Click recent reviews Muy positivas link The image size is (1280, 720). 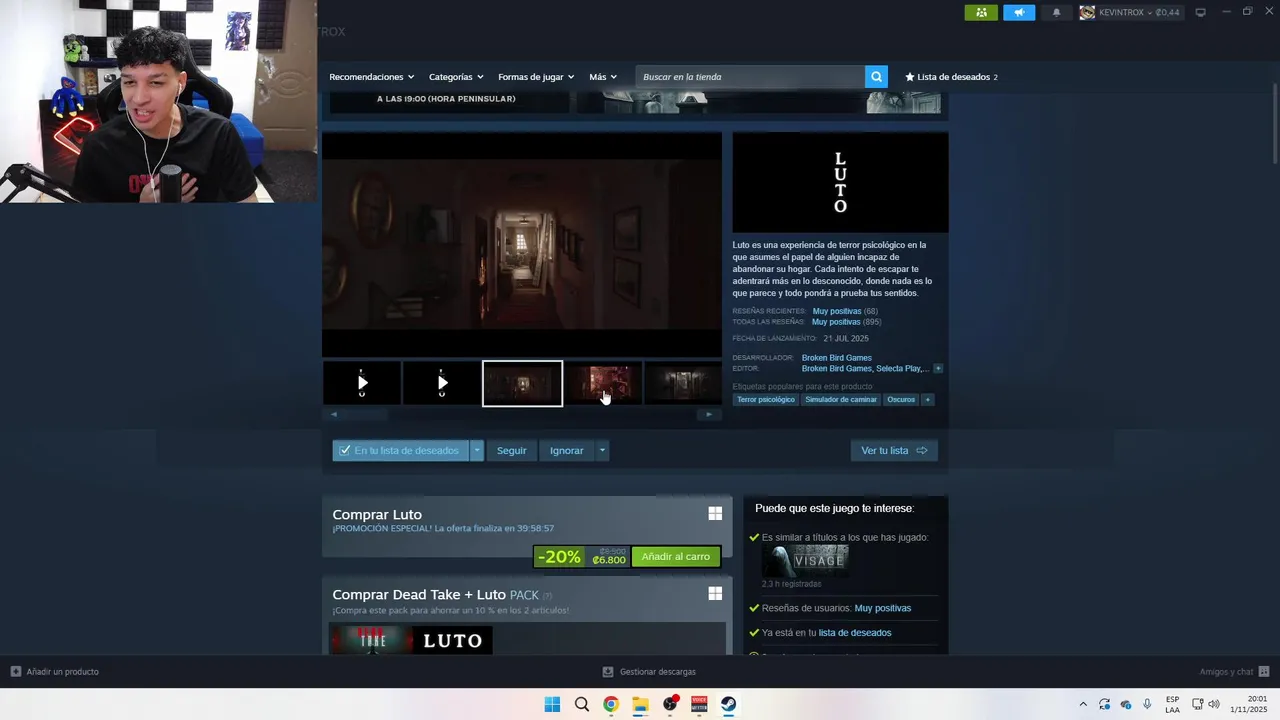coord(837,311)
